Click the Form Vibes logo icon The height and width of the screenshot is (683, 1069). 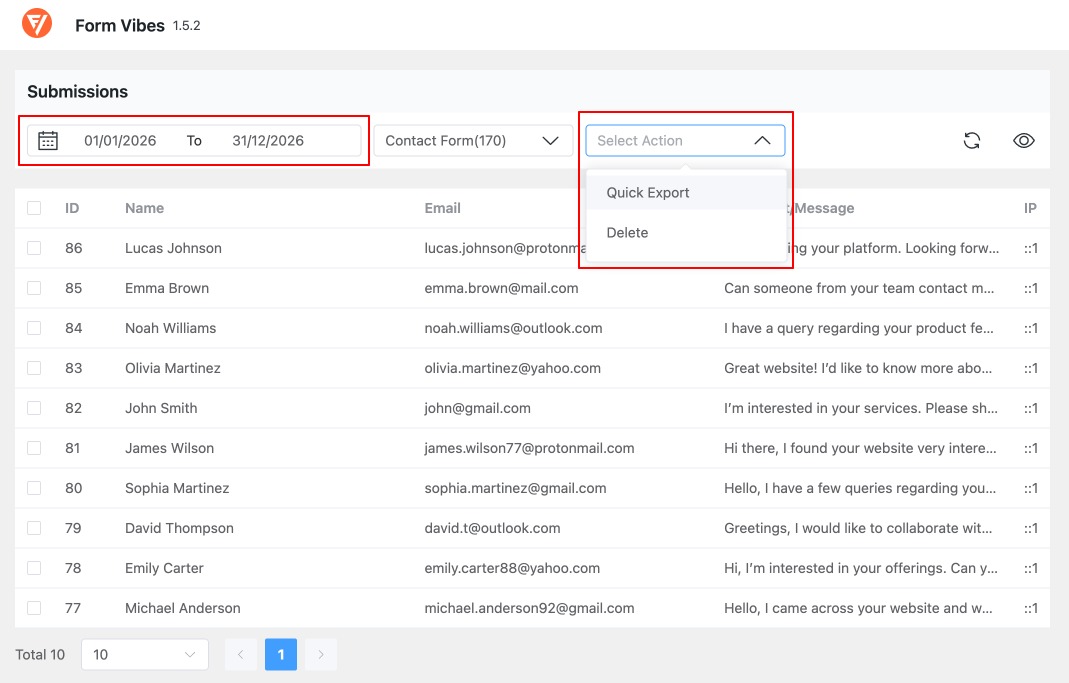[x=36, y=25]
